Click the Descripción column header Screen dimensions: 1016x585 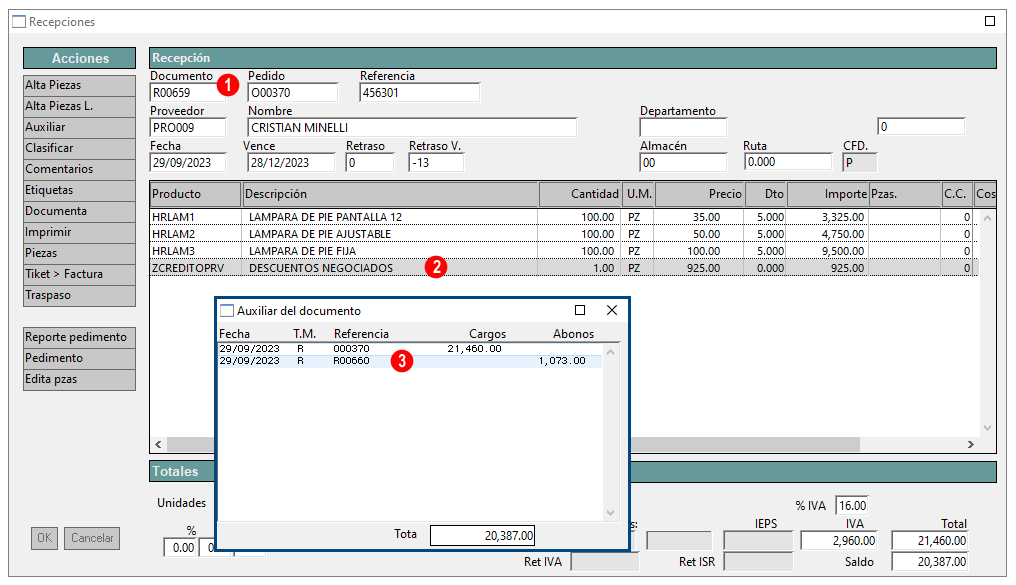[390, 194]
